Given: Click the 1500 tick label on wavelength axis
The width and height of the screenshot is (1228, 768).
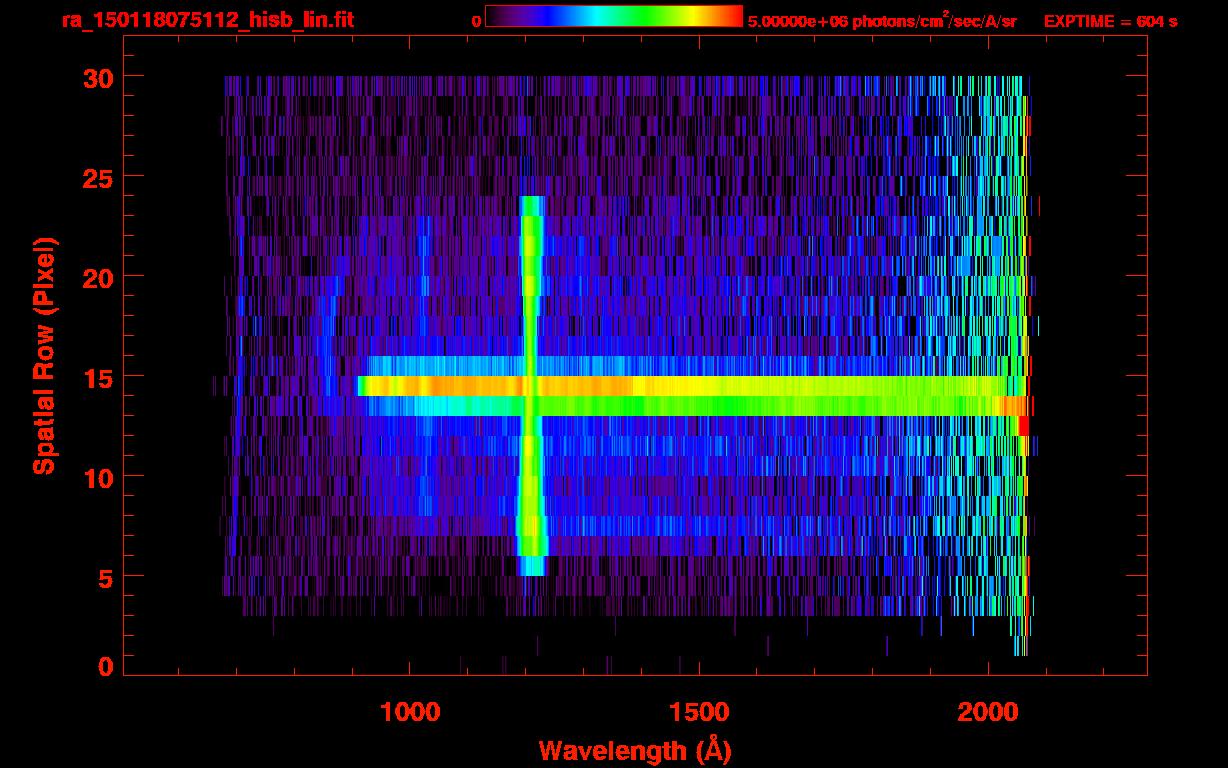Looking at the screenshot, I should [698, 712].
